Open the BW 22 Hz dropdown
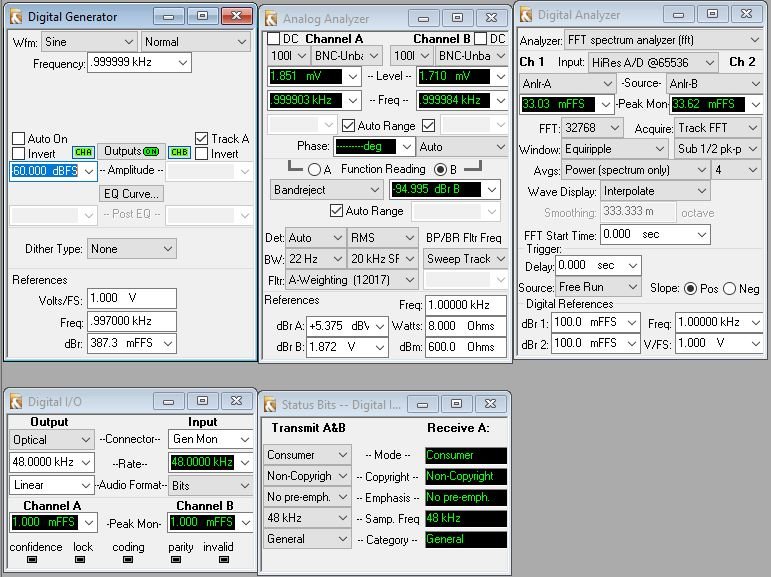 pos(315,259)
